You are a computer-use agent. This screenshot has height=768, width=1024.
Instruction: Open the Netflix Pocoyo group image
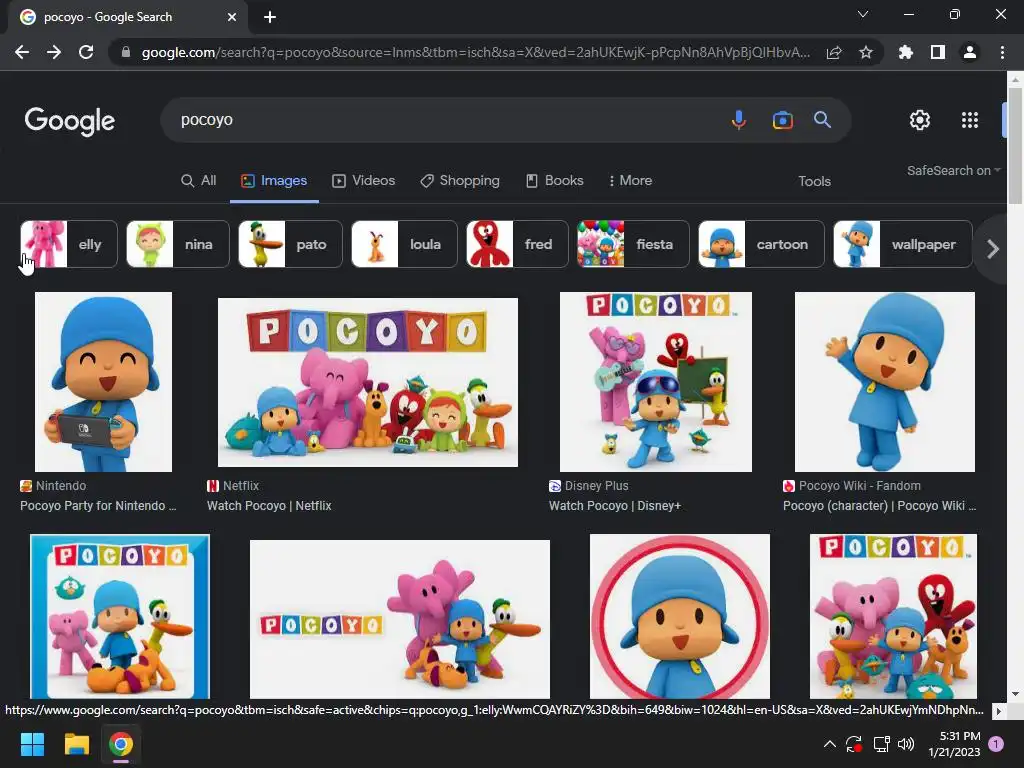368,382
